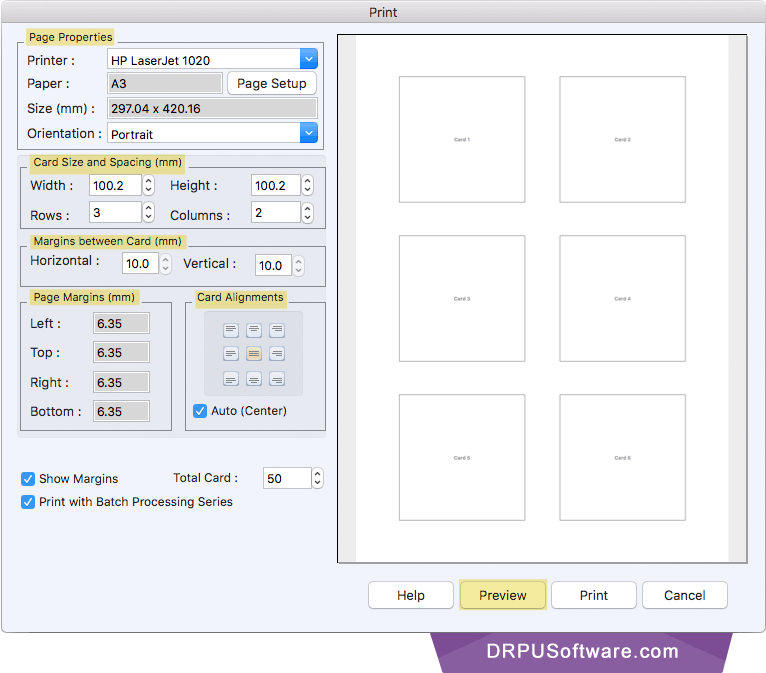Click the 'Page Margins (mm)' label
Screen dimensions: 766x673
coord(84,297)
